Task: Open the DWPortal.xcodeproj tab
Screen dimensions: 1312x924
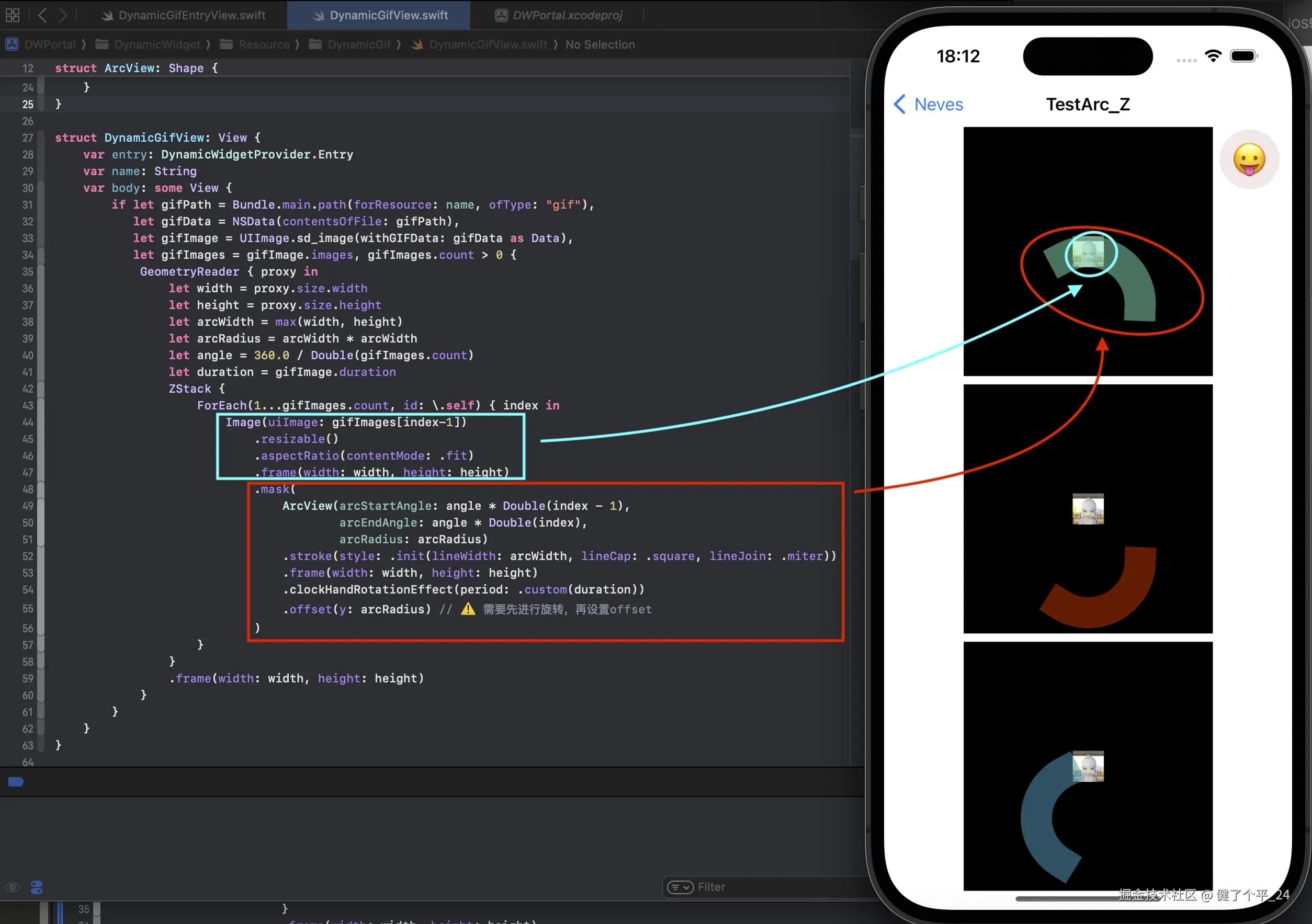Action: tap(567, 15)
